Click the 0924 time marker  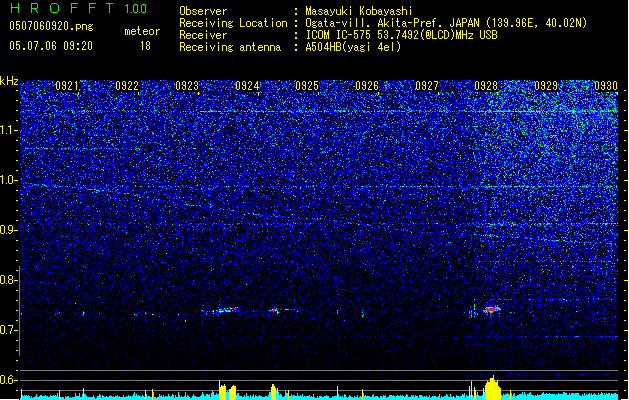(247, 86)
